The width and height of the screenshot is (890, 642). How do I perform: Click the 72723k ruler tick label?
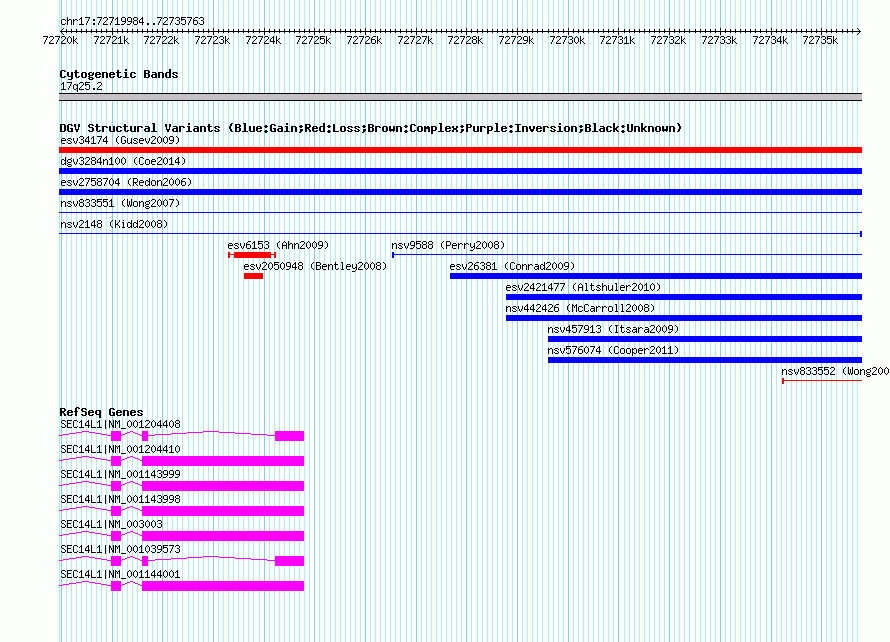coord(212,40)
